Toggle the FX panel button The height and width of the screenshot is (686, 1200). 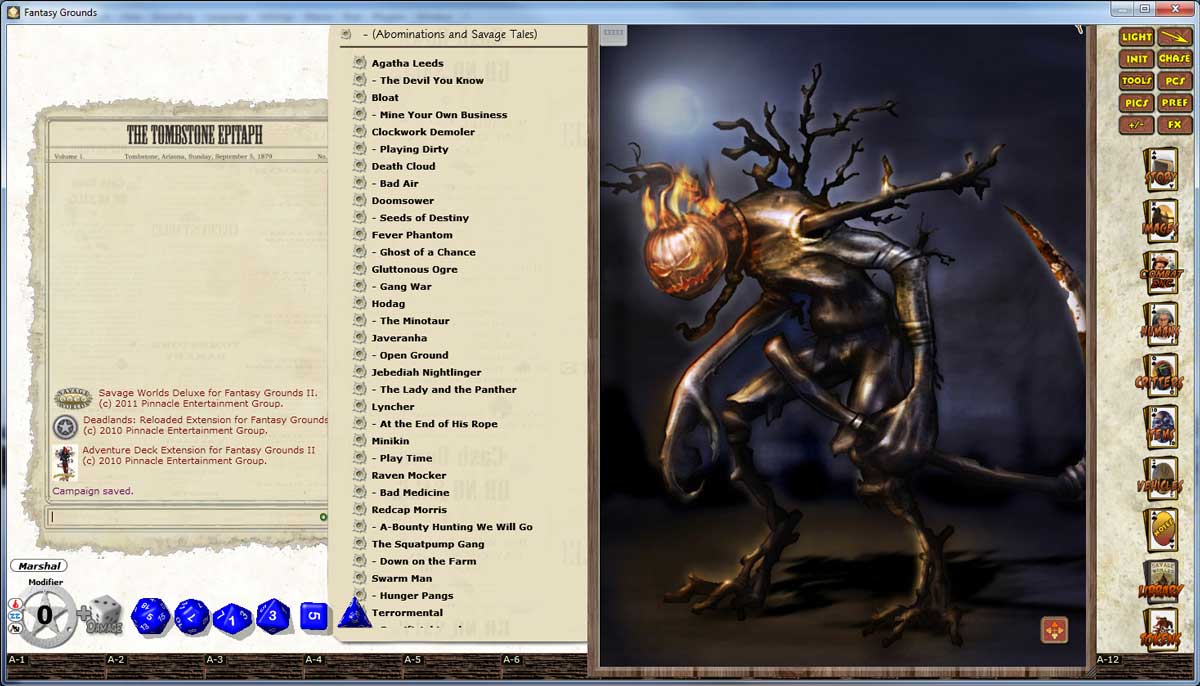[x=1175, y=124]
